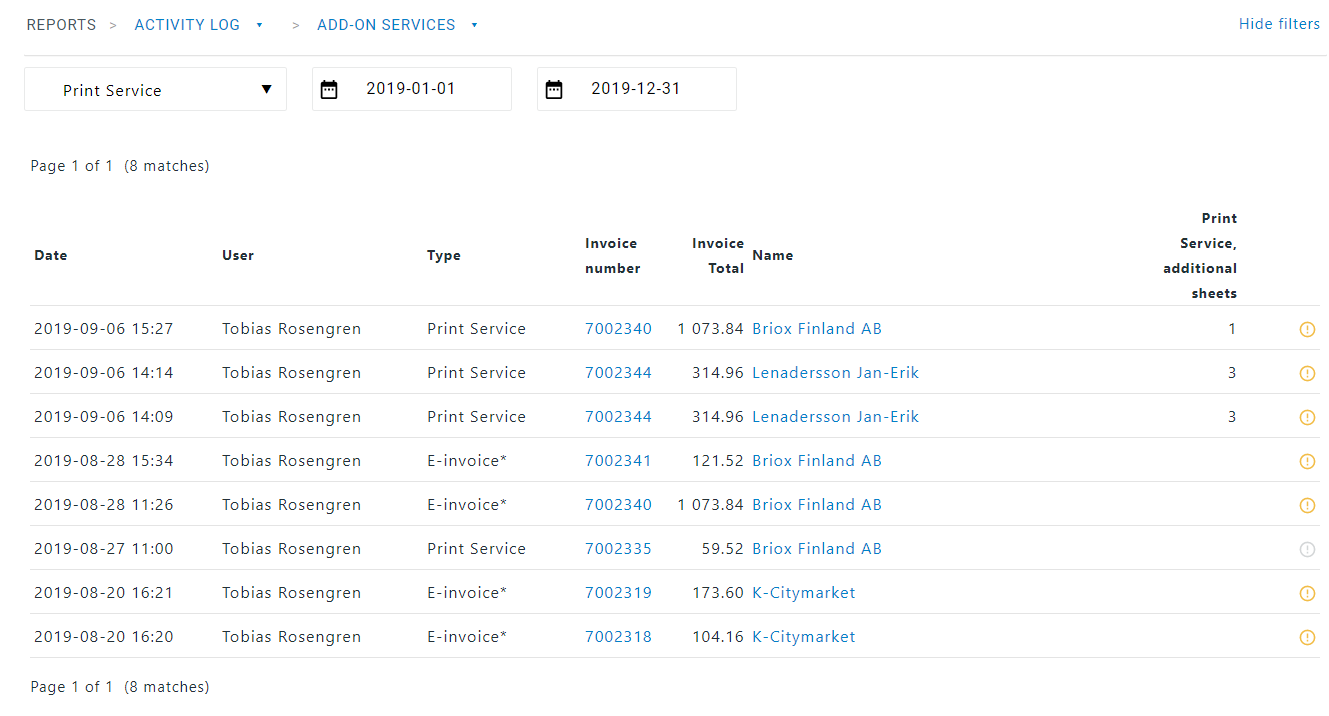
Task: Click the warning icon for the 2019-09-06 14:14 row
Action: pos(1306,373)
